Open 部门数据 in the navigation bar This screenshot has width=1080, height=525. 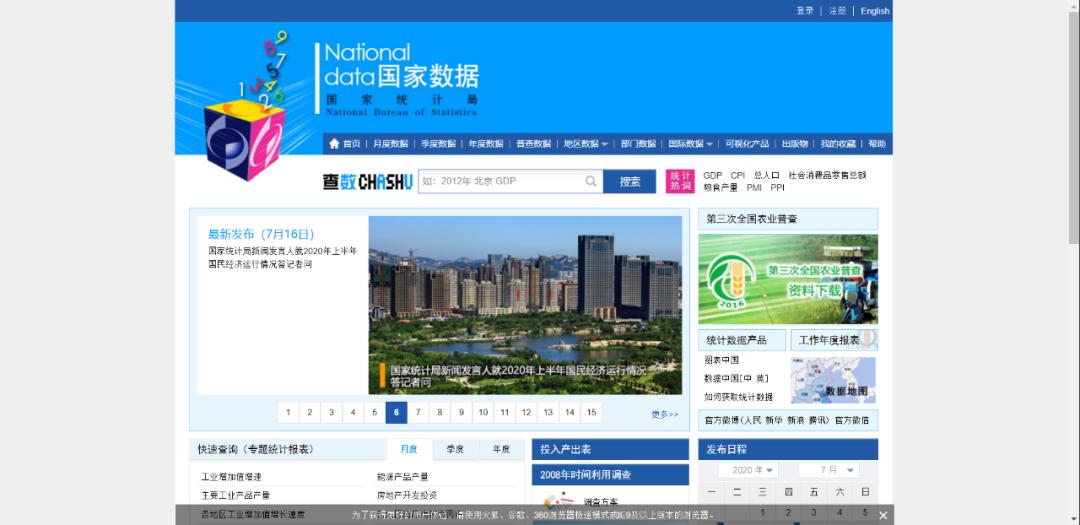tap(638, 144)
